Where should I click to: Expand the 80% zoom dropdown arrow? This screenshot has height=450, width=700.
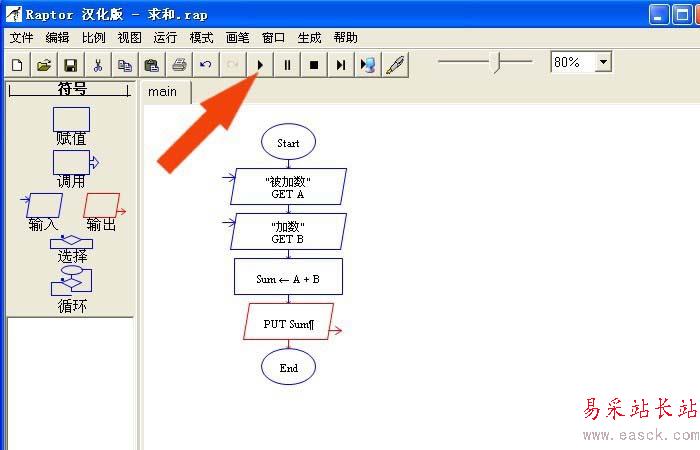tap(603, 62)
